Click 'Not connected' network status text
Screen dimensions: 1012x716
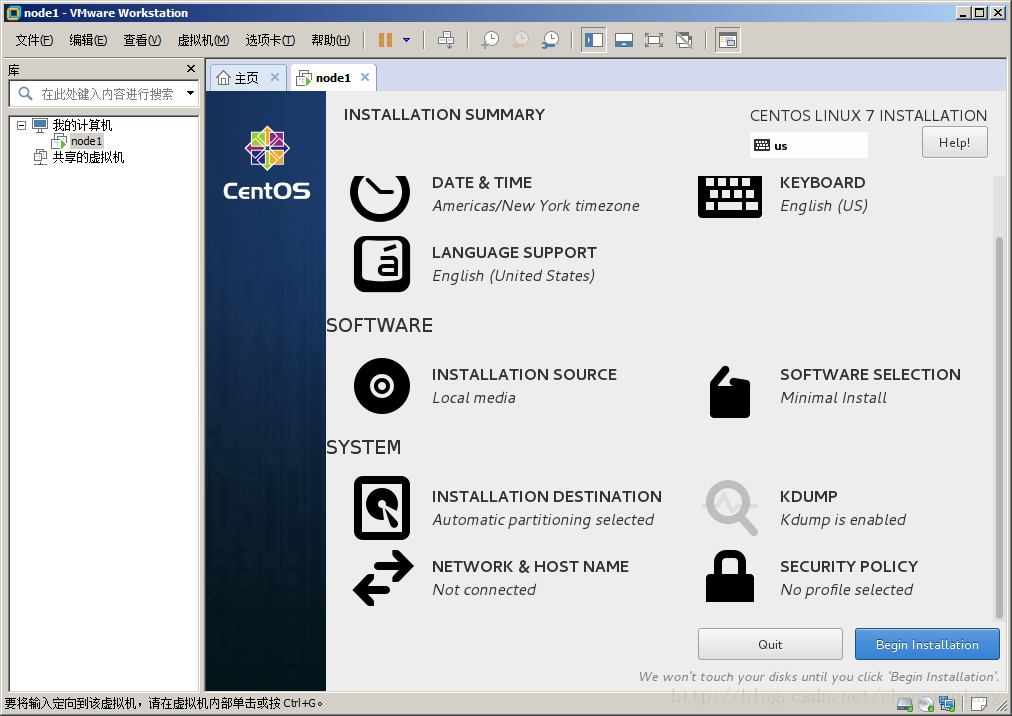(x=484, y=589)
